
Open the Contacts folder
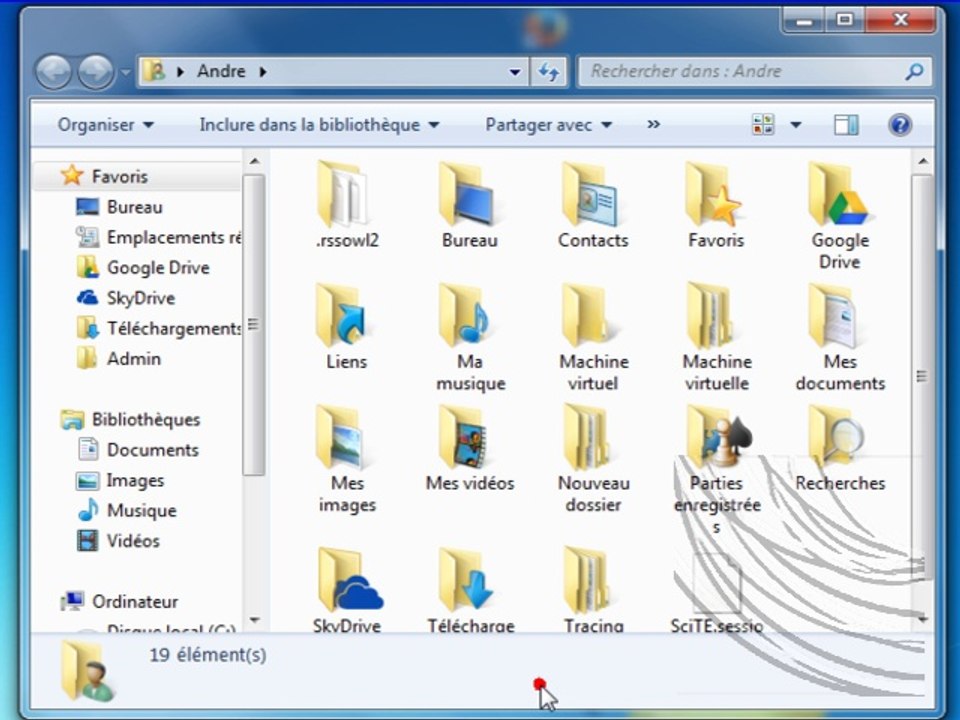click(593, 205)
